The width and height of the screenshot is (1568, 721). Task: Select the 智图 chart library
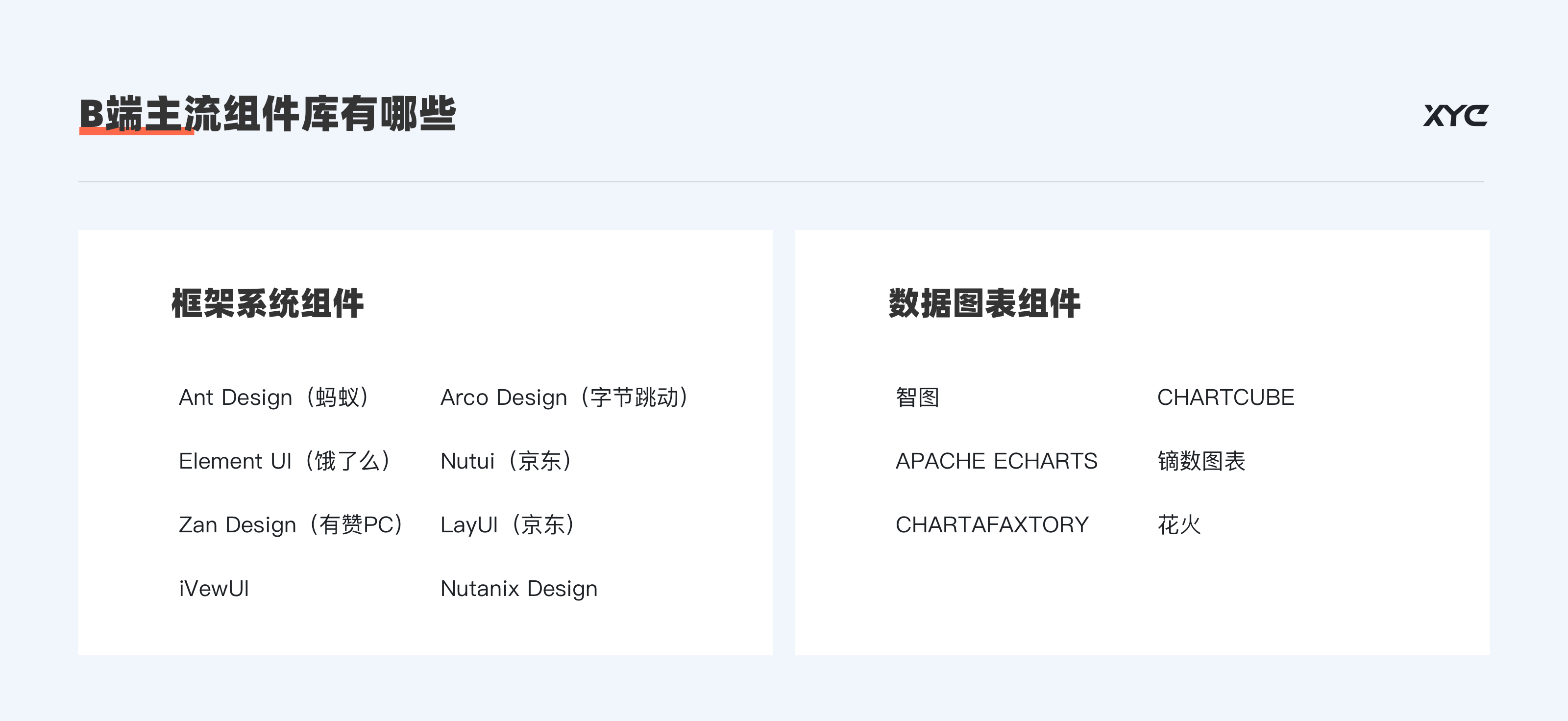pyautogui.click(x=917, y=398)
